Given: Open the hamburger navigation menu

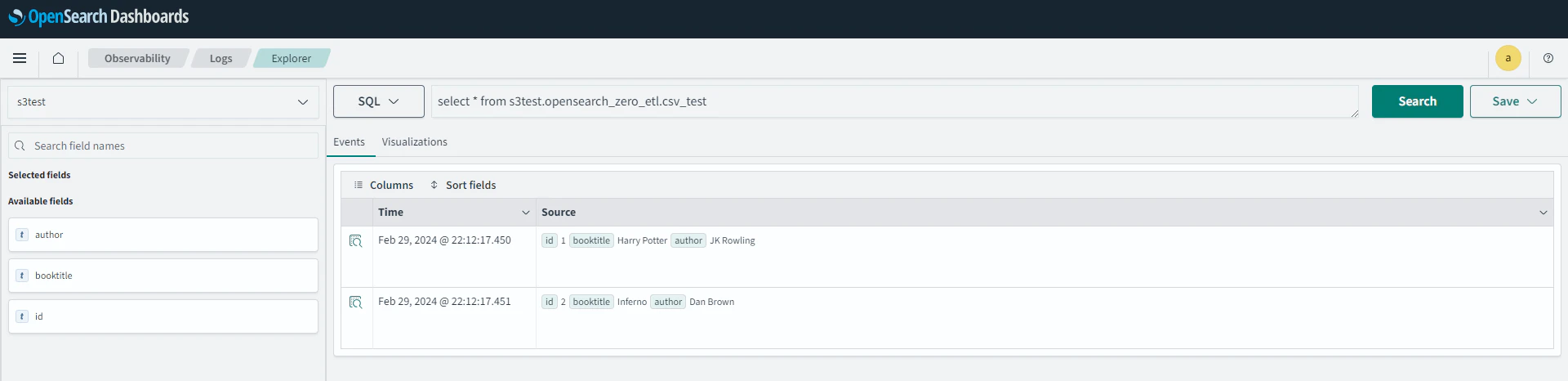Looking at the screenshot, I should [20, 58].
